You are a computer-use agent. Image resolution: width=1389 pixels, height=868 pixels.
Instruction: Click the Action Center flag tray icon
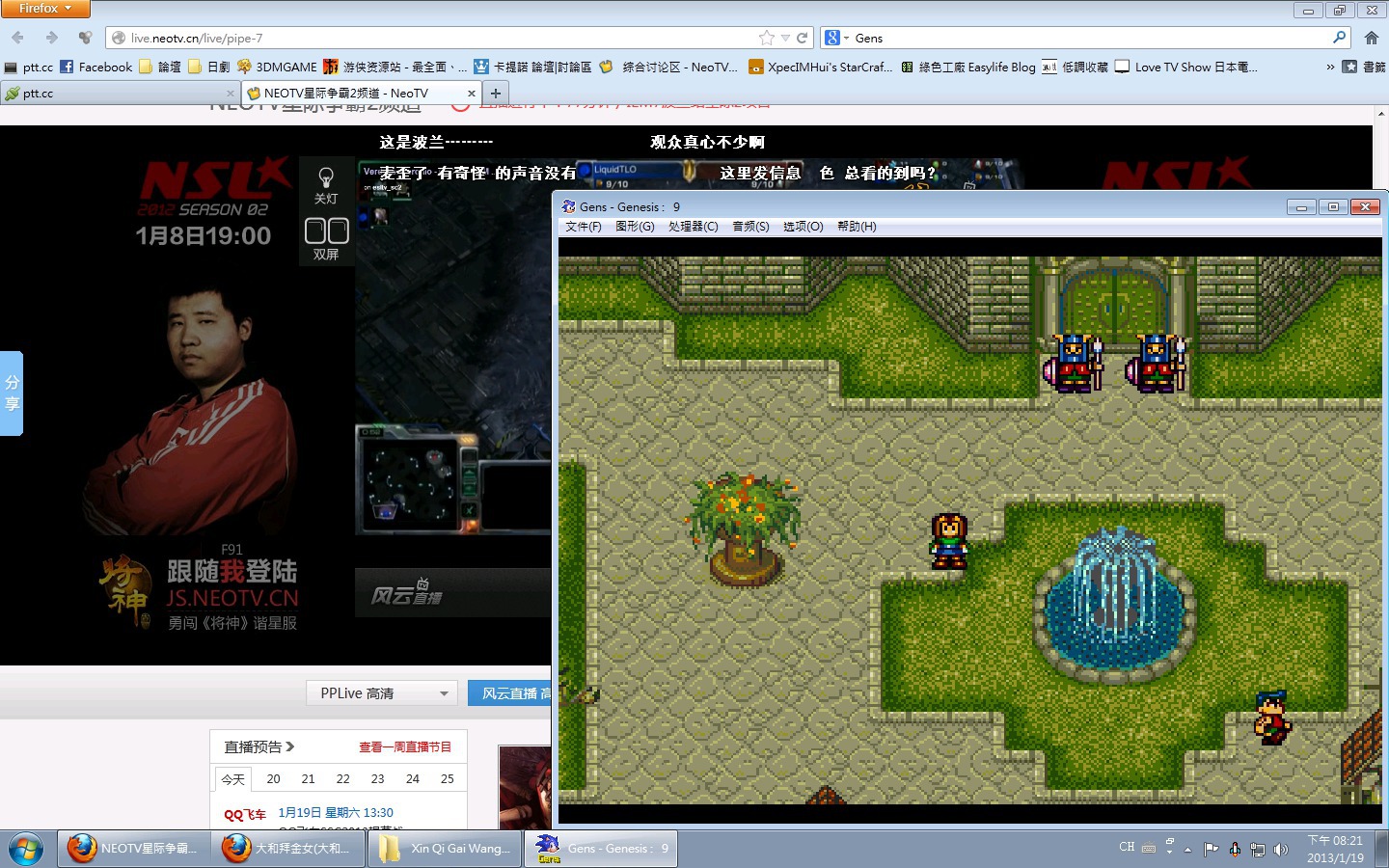pyautogui.click(x=1212, y=850)
